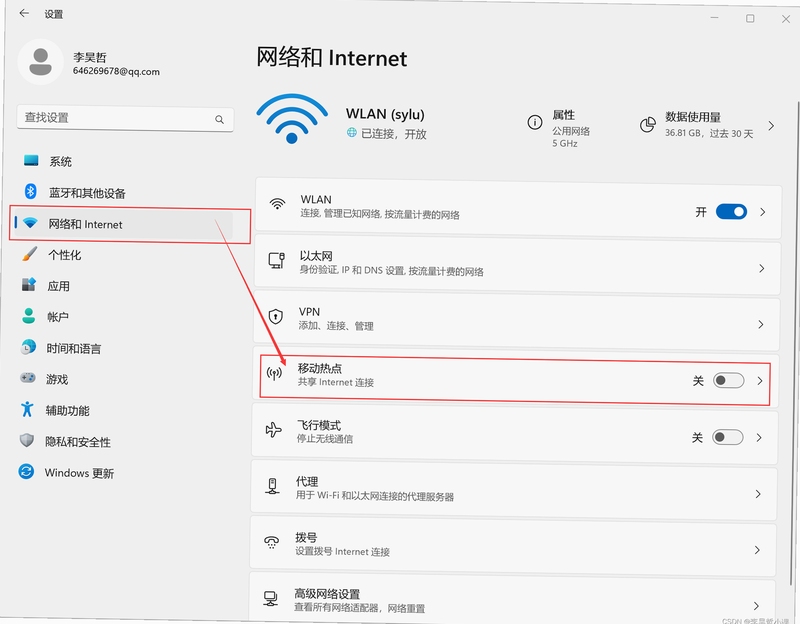Open 属性 network properties
This screenshot has height=624, width=800.
(x=563, y=115)
